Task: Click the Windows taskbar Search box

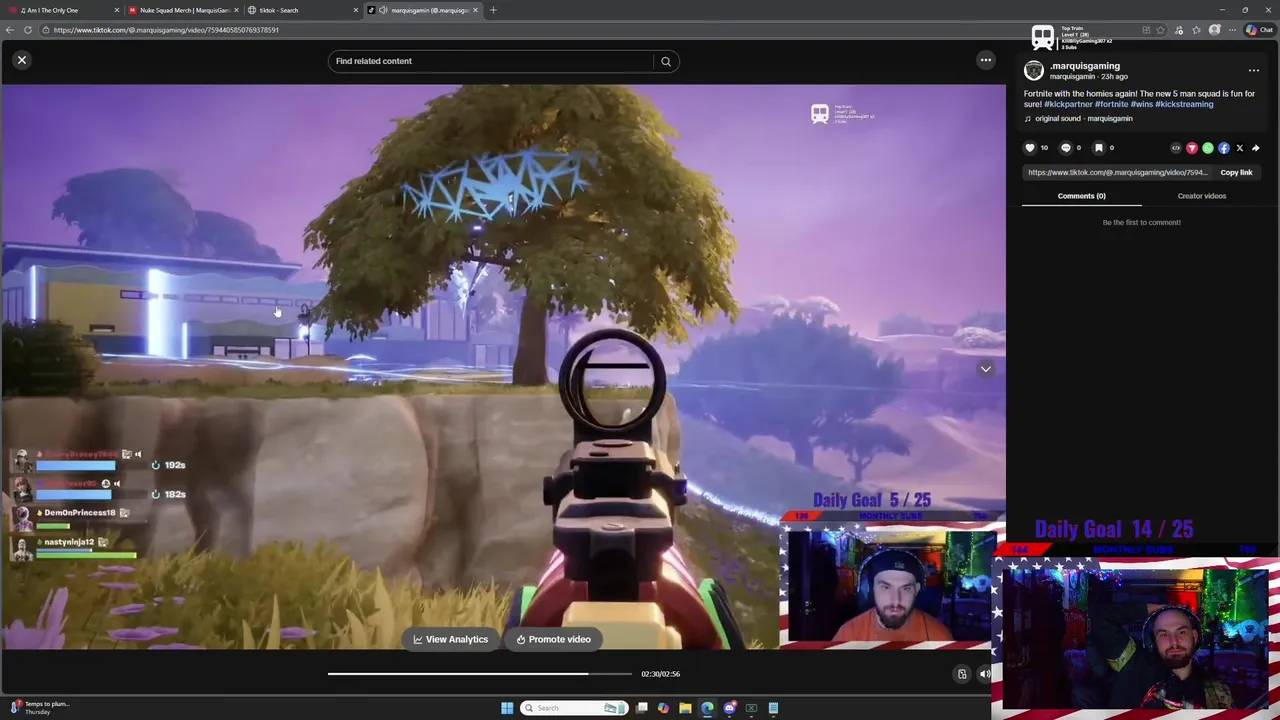Action: pyautogui.click(x=574, y=708)
